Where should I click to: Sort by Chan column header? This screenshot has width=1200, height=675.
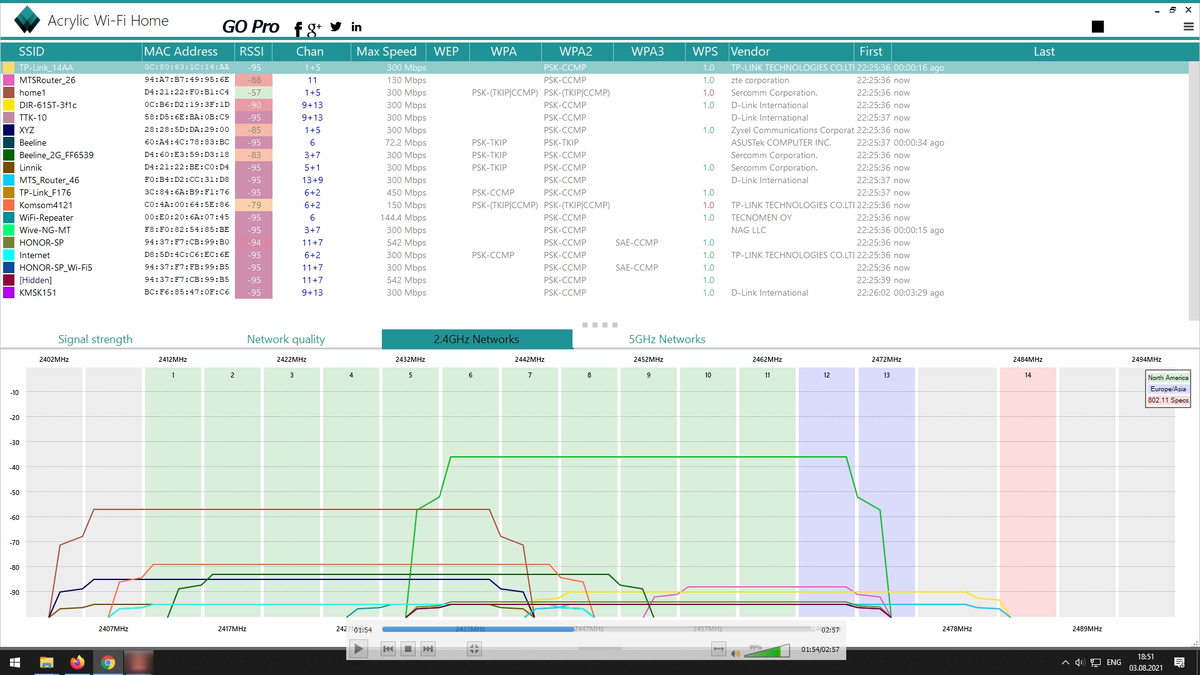click(x=310, y=51)
